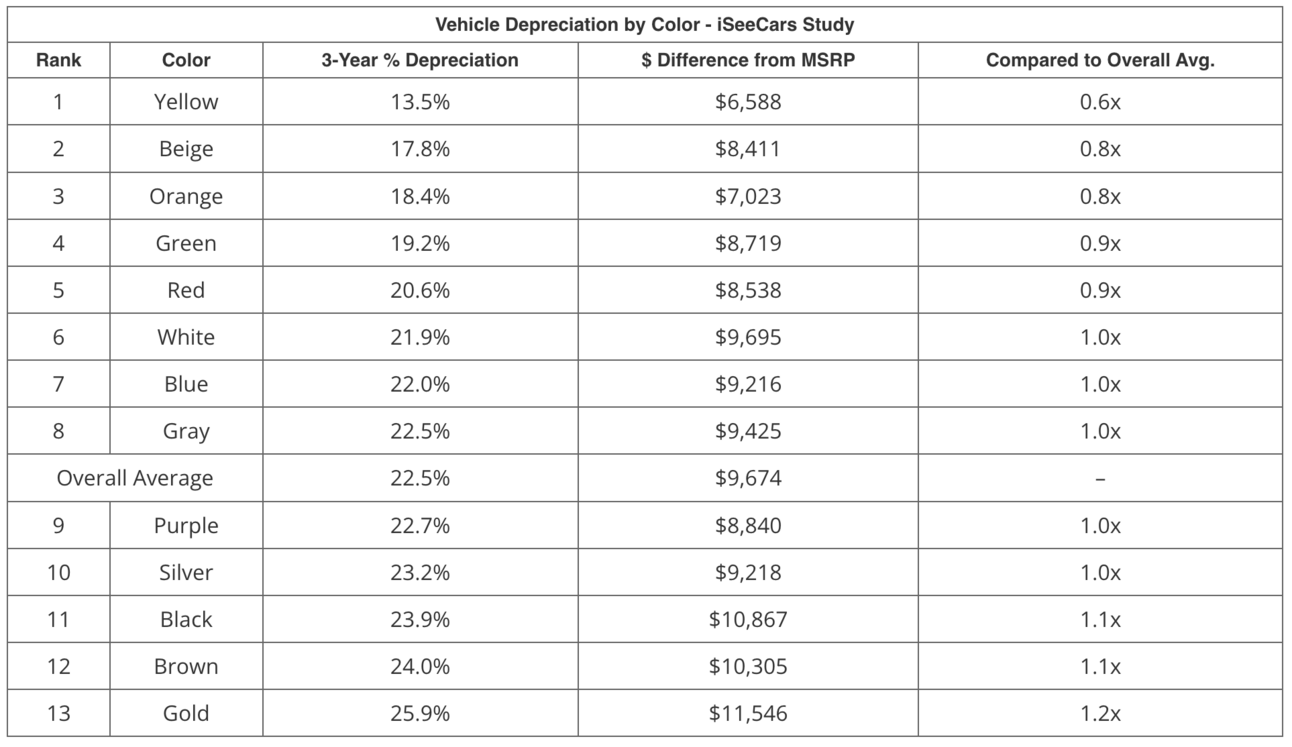1292x747 pixels.
Task: Select White's 21.9% depreciation cell
Action: click(420, 337)
